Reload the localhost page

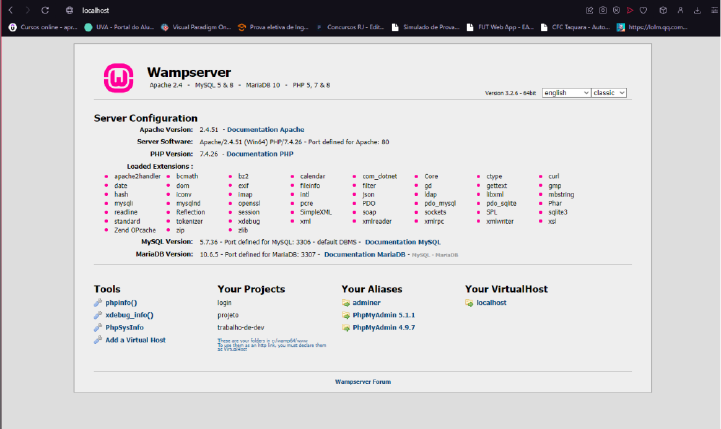[x=45, y=10]
